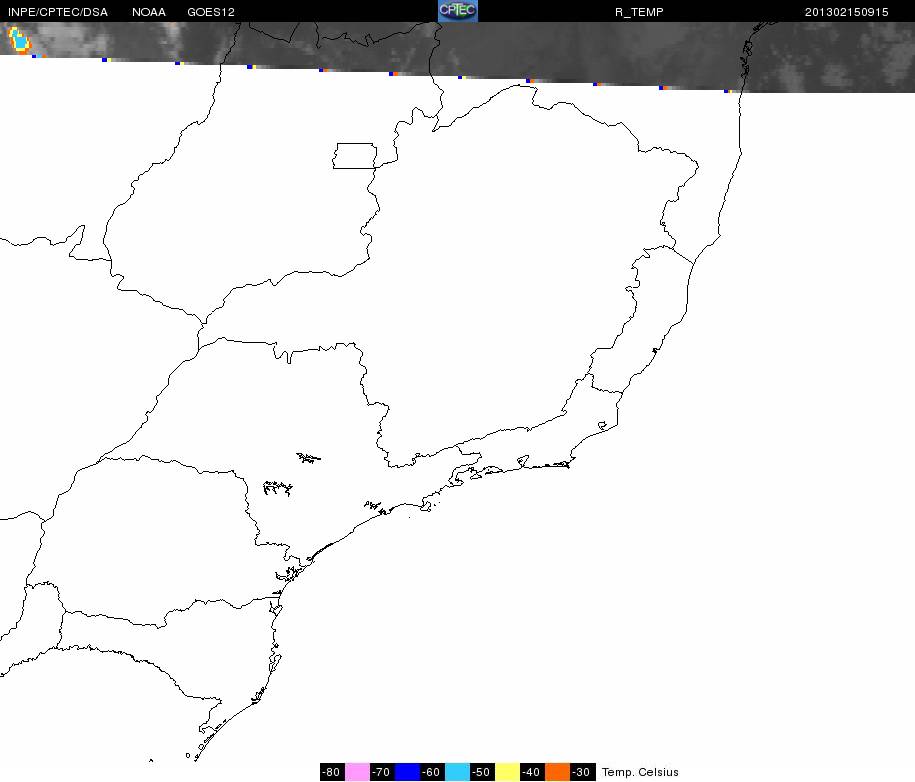Click the -70 legend value label

tap(382, 771)
